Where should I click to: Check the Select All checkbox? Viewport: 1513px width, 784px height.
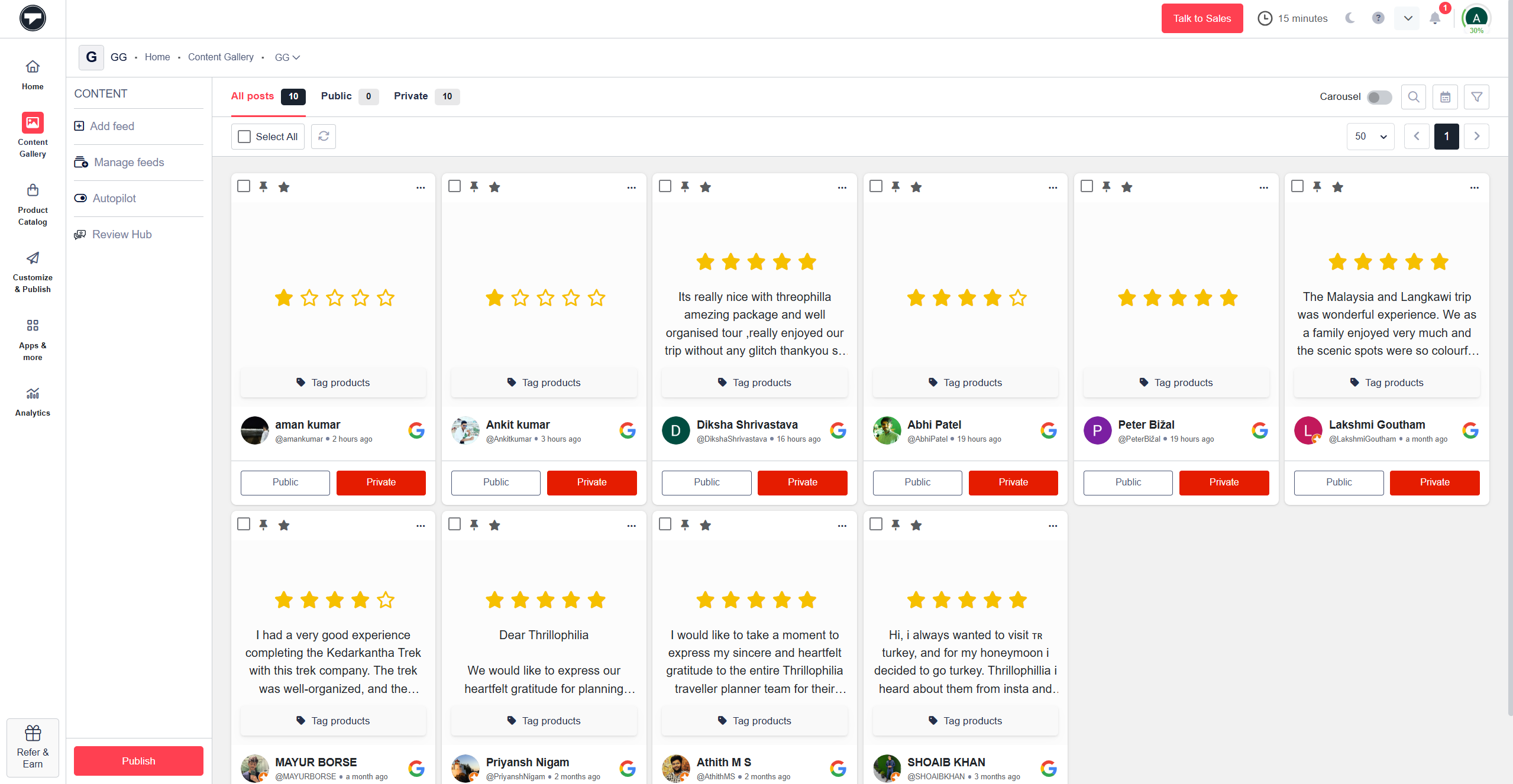244,137
